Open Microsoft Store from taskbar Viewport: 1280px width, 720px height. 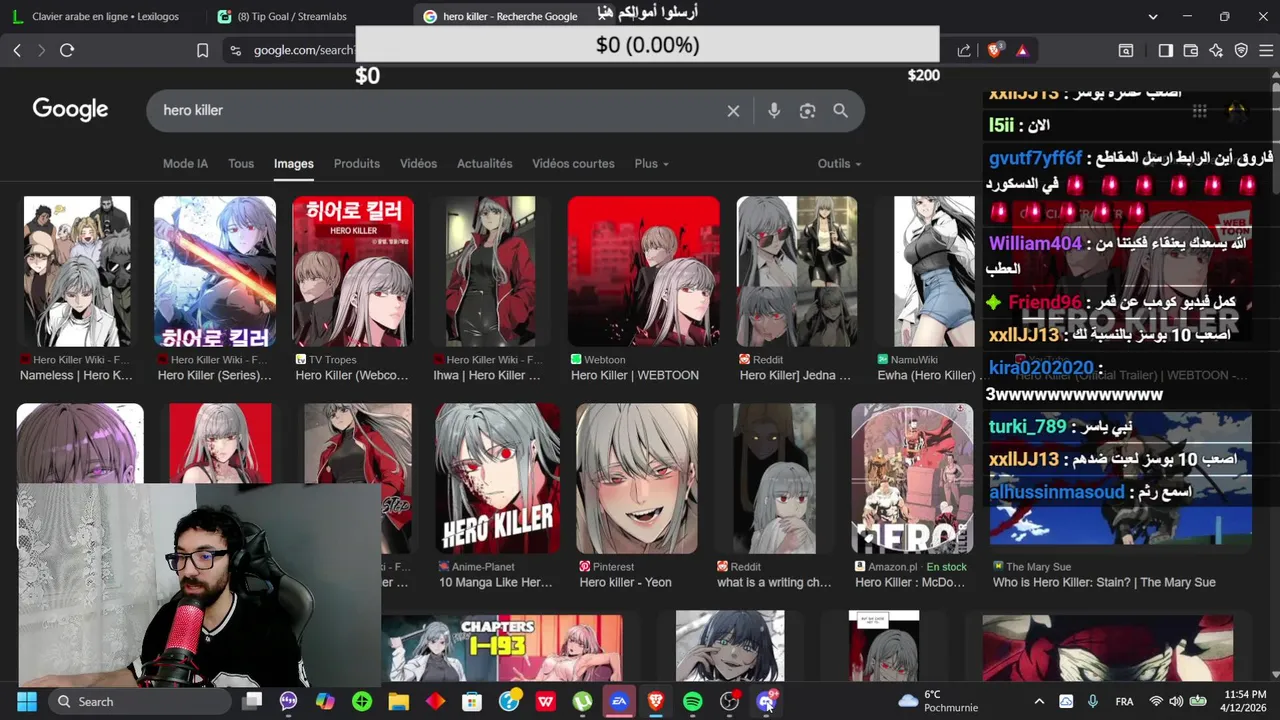472,701
